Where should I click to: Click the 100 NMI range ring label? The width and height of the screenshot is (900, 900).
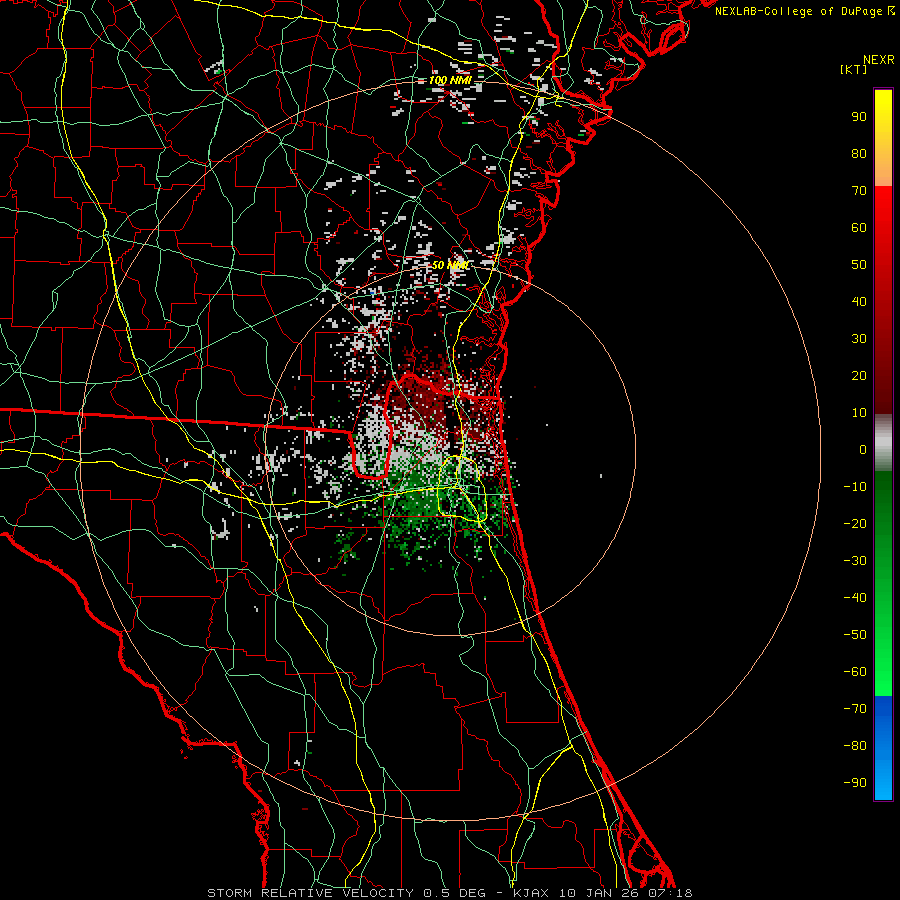(x=450, y=80)
